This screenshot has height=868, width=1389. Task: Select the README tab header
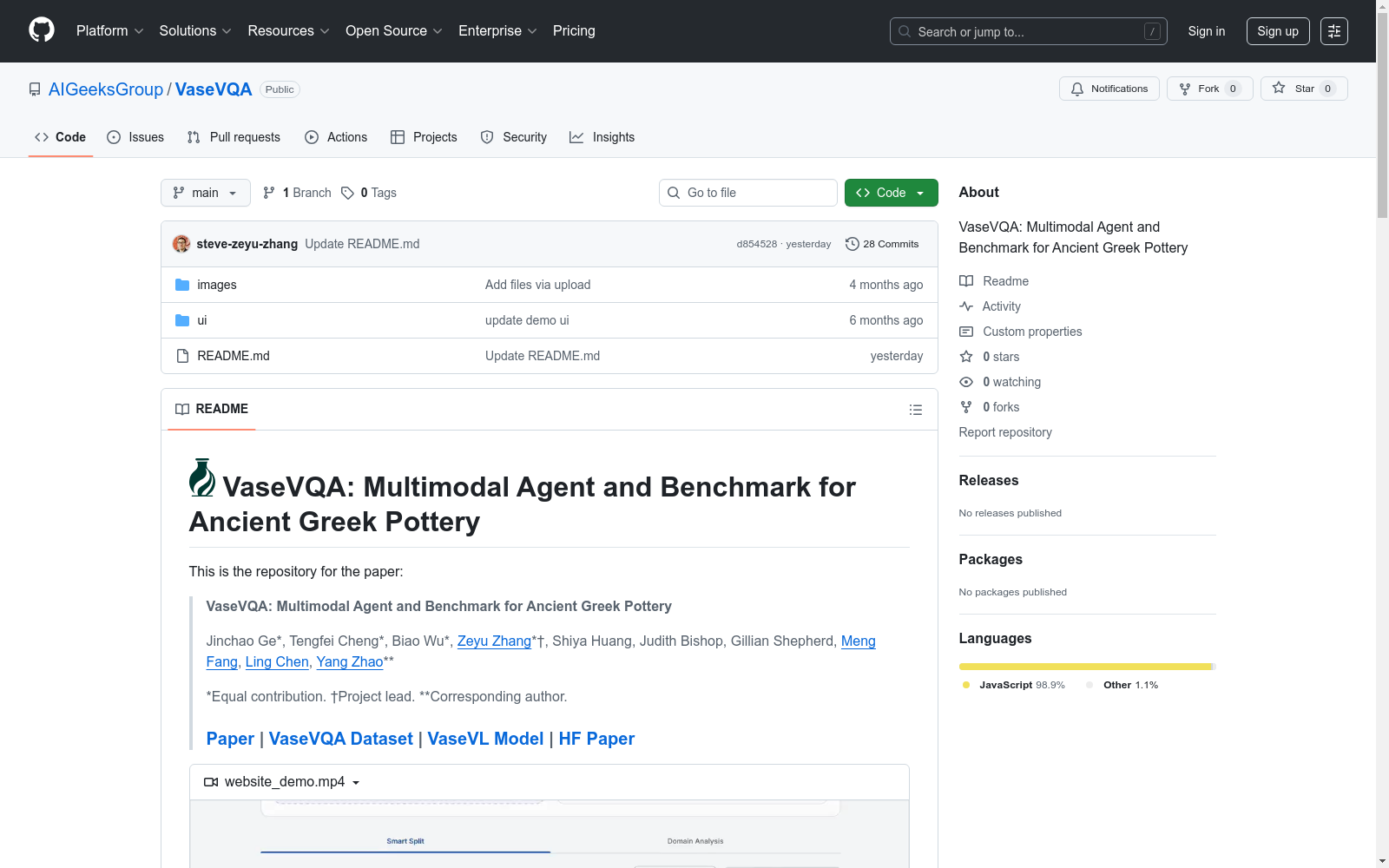pos(212,409)
